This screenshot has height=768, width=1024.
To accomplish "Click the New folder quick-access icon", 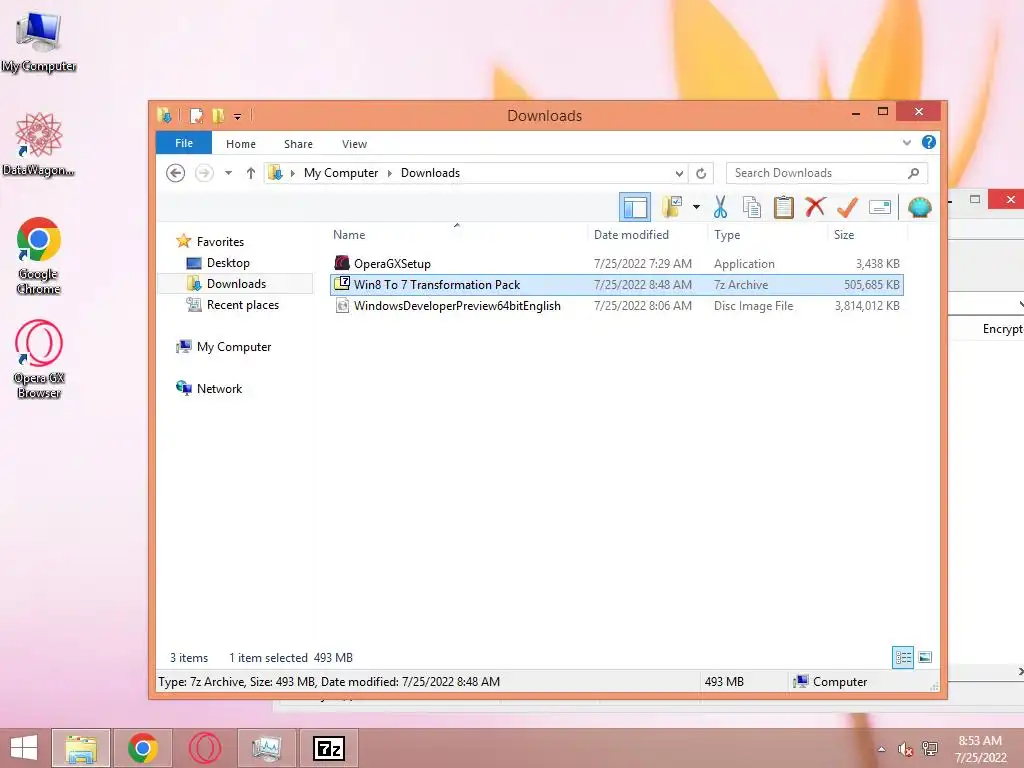I will [x=218, y=116].
